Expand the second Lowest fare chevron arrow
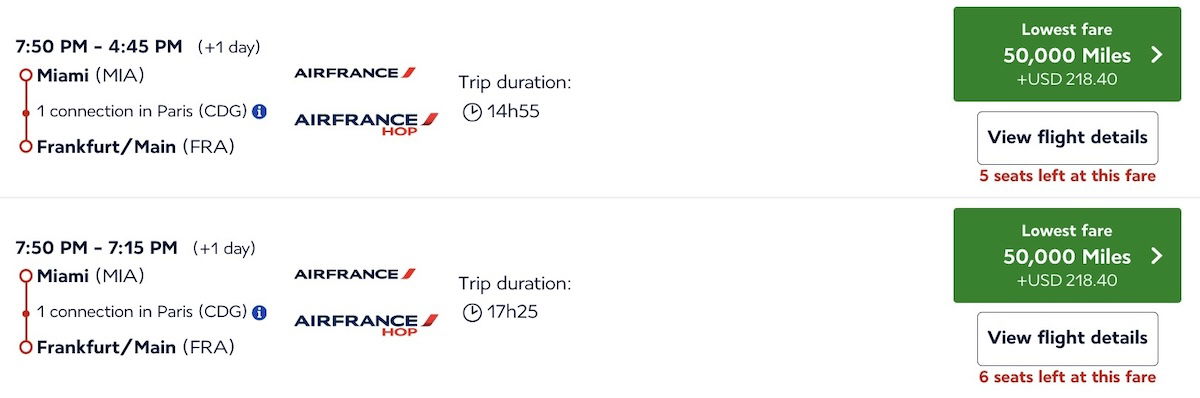Image resolution: width=1200 pixels, height=398 pixels. click(1157, 256)
